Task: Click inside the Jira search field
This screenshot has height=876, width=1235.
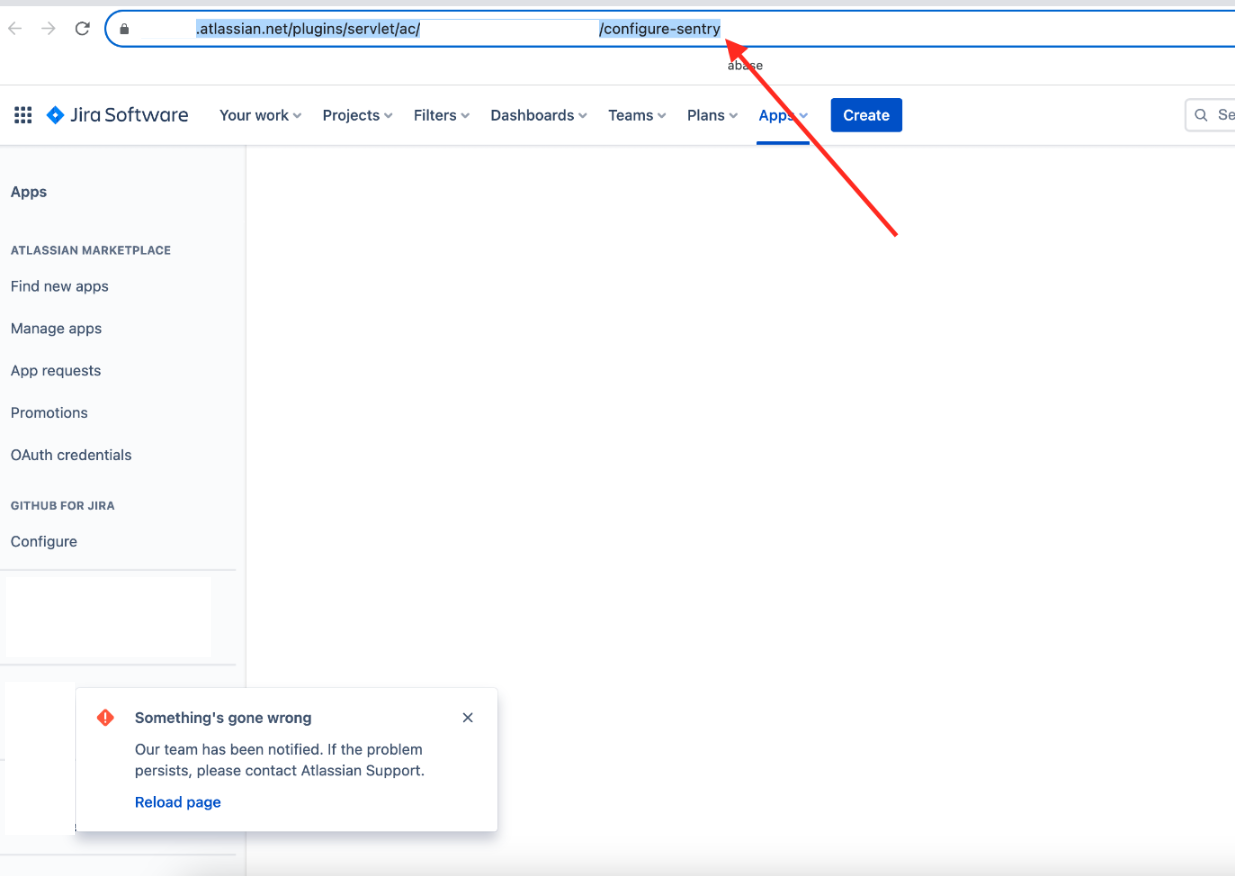Action: [1210, 115]
